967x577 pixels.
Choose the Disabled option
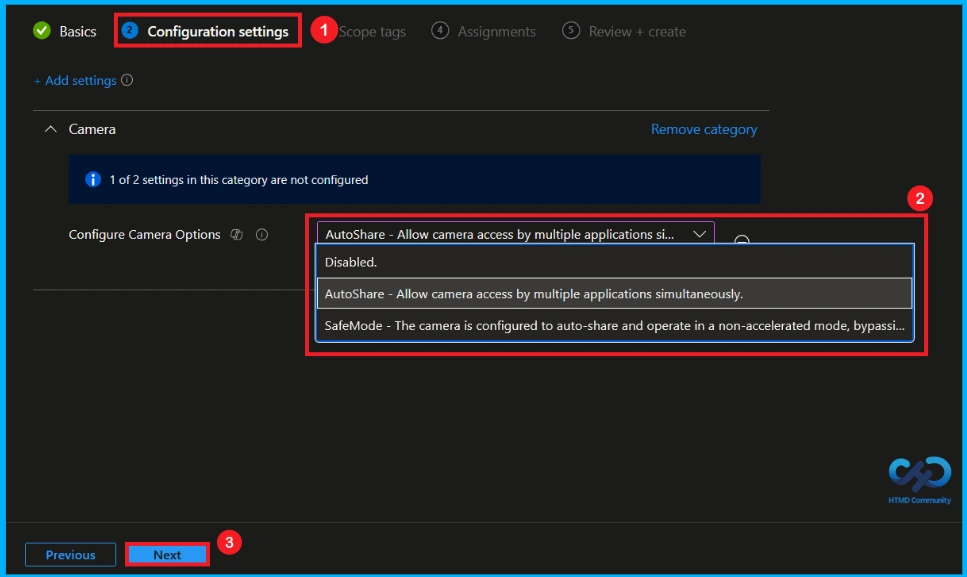click(x=614, y=262)
